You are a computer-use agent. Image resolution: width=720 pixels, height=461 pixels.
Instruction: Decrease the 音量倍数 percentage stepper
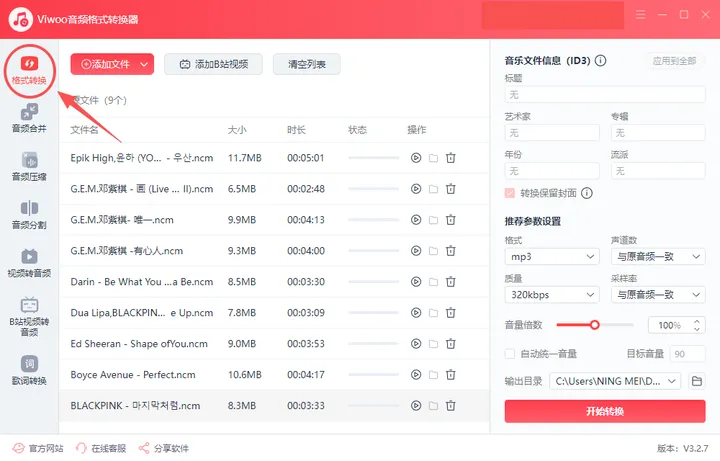[697, 329]
